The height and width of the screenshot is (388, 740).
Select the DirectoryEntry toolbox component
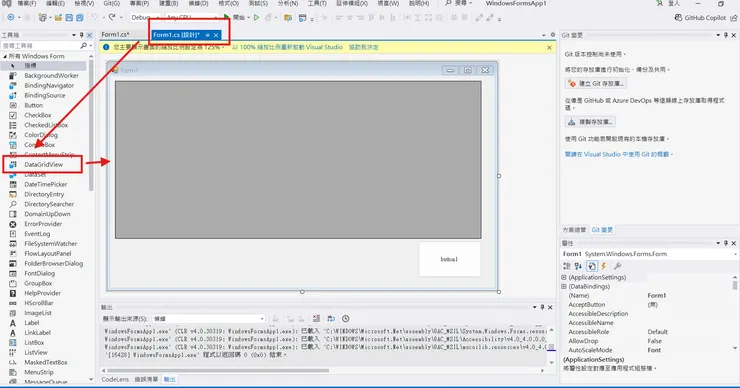pos(44,194)
